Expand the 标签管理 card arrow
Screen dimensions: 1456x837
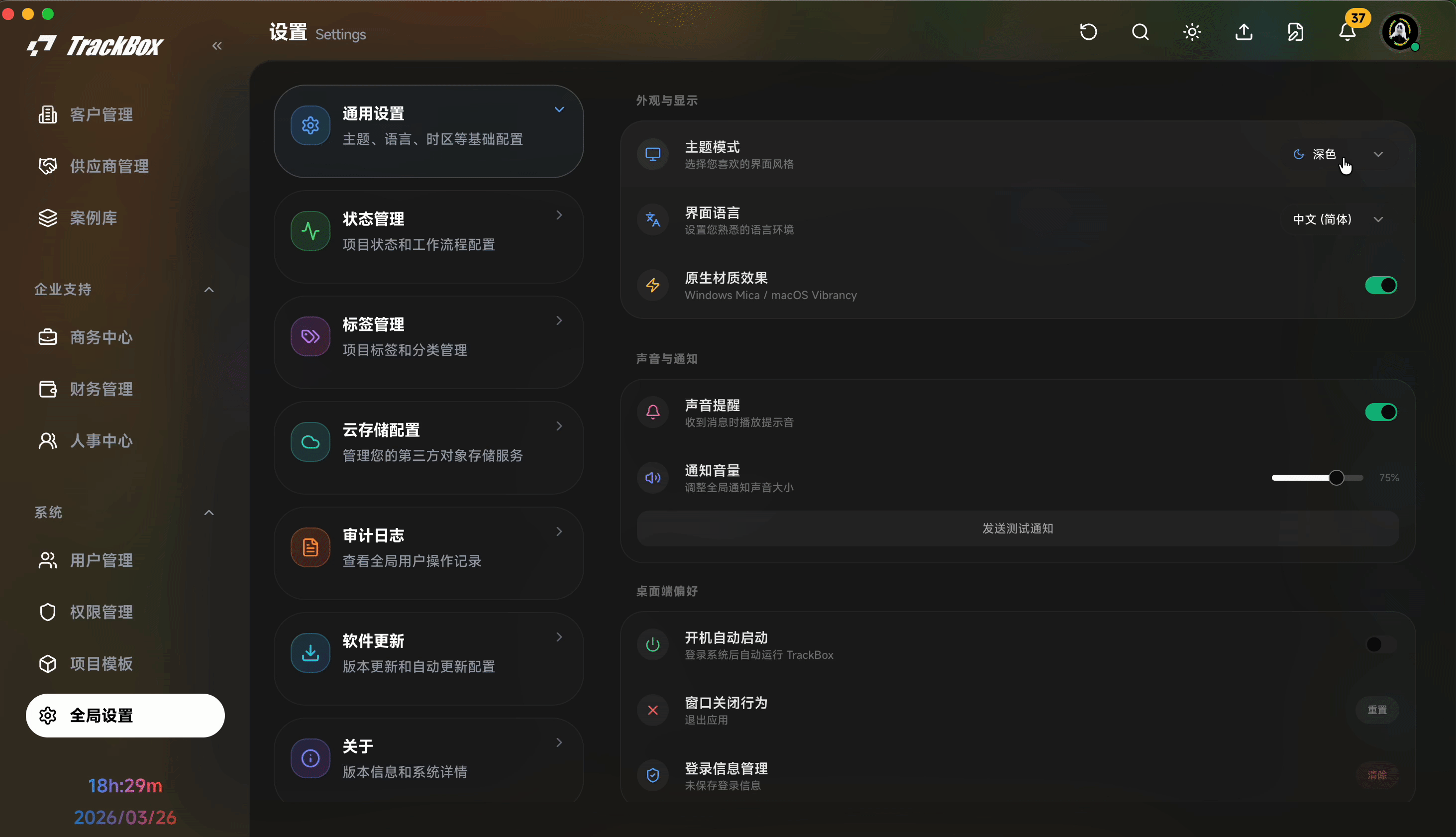click(x=559, y=320)
